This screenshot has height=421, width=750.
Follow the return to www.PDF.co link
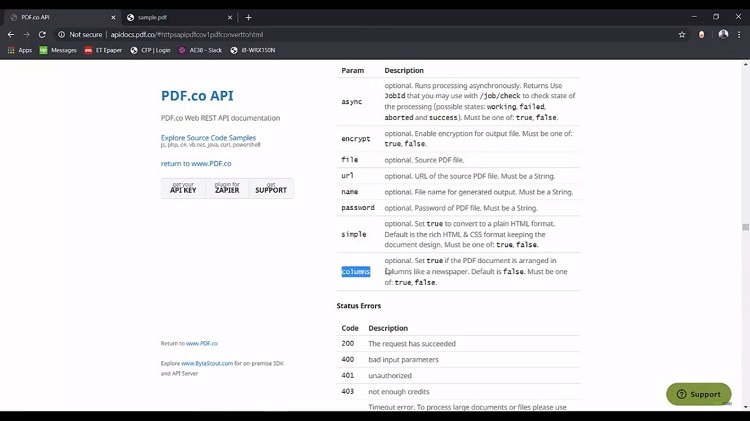[x=196, y=164]
